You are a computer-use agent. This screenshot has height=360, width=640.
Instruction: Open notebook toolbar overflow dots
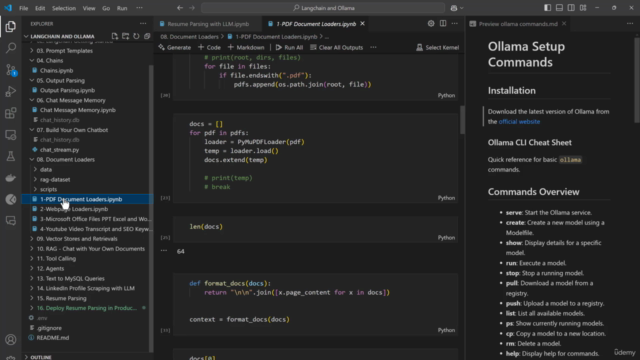click(x=373, y=47)
